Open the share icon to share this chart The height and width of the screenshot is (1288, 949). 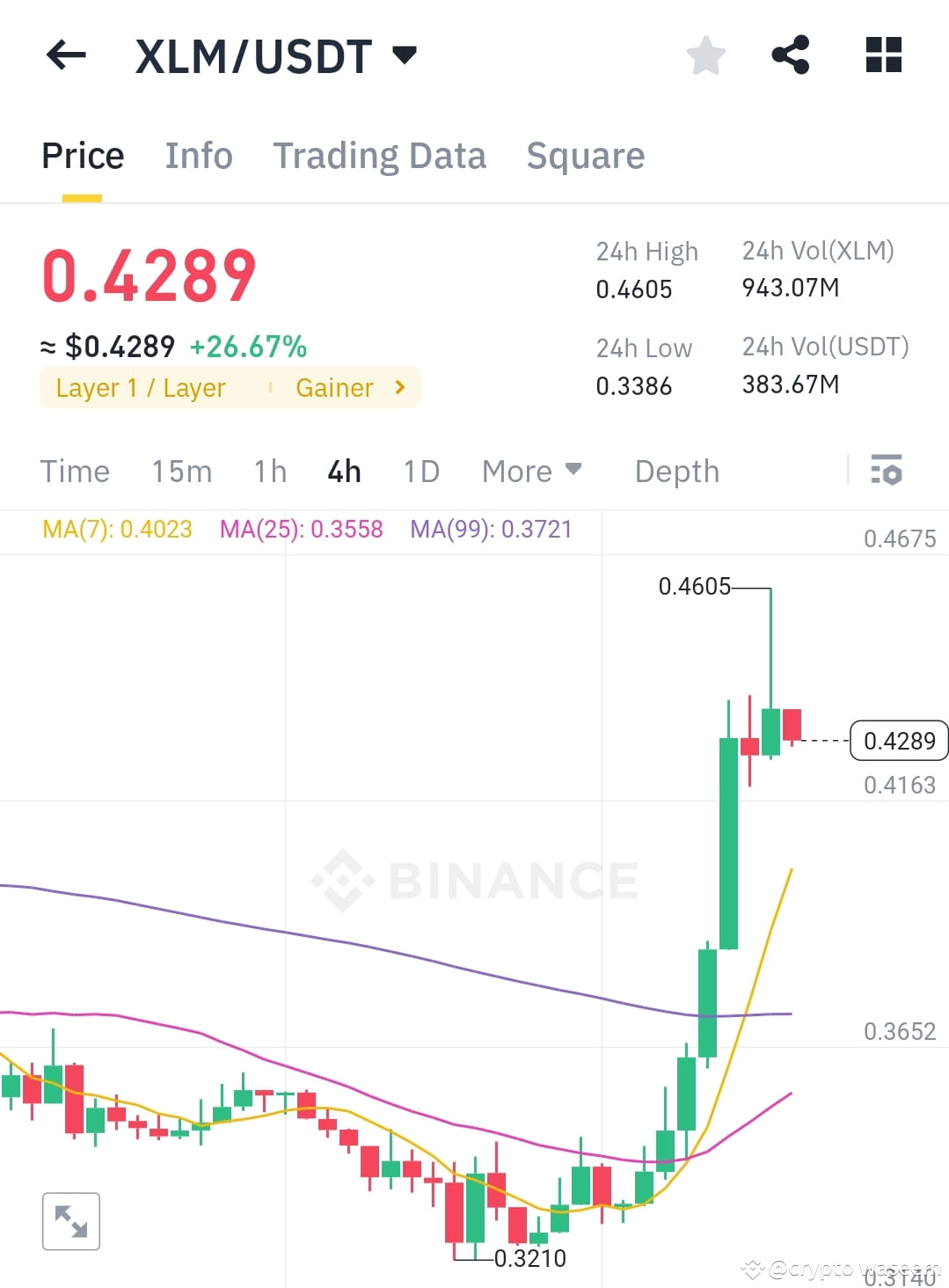(x=791, y=55)
